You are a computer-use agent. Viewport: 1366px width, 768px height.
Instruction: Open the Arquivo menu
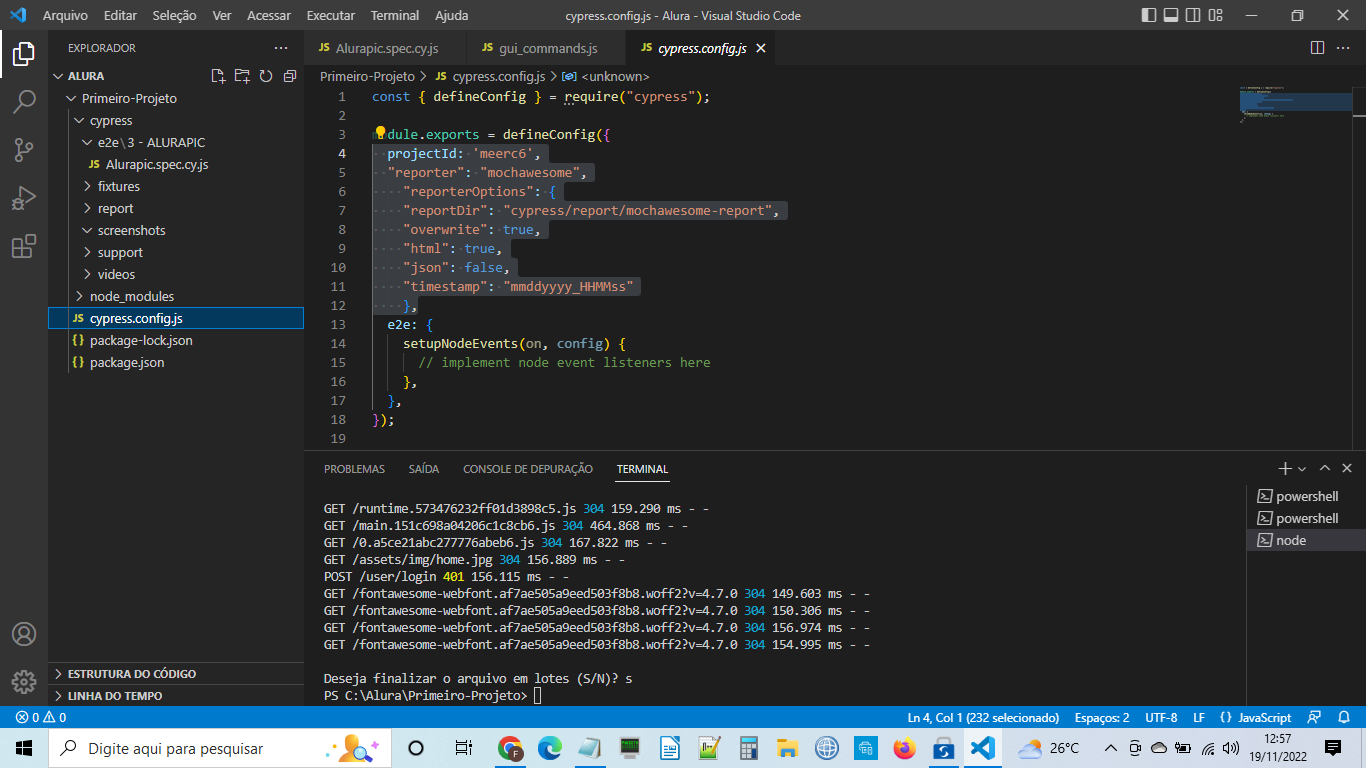tap(65, 16)
